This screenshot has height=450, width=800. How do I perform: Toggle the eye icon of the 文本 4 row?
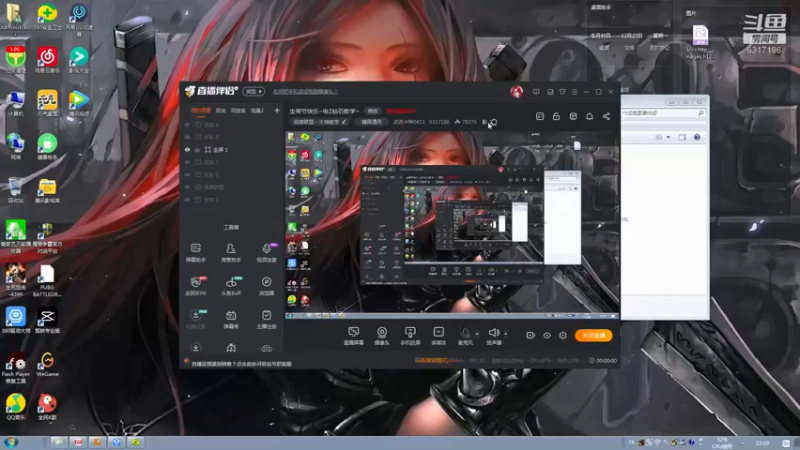coord(187,124)
